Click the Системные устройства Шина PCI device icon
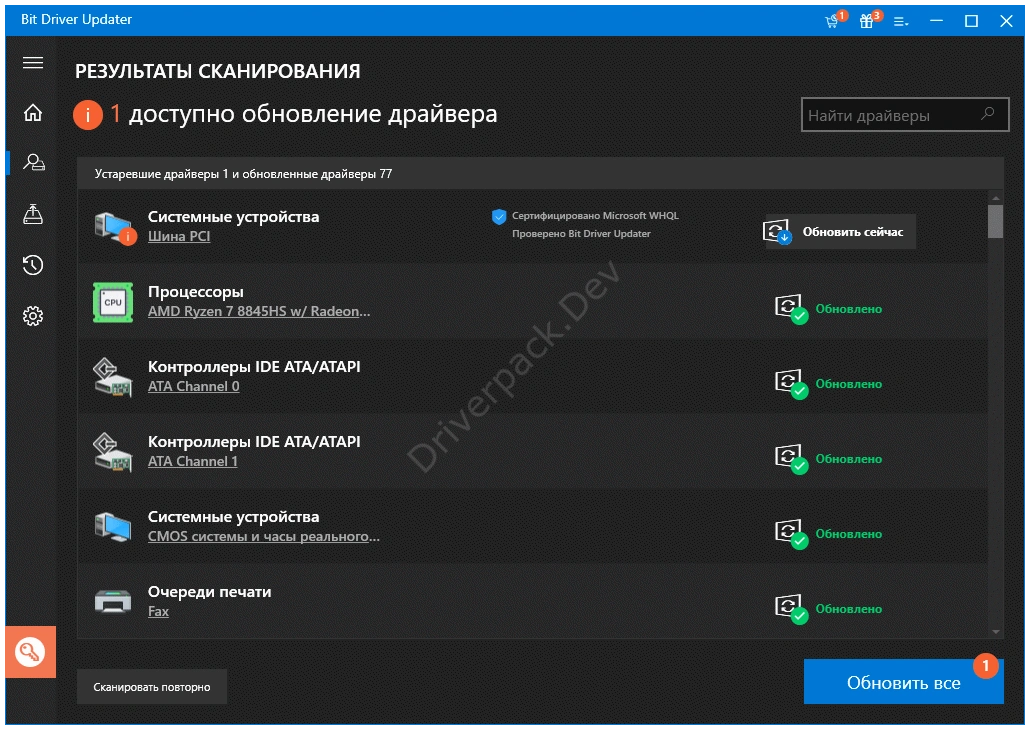The image size is (1028, 729). 114,228
